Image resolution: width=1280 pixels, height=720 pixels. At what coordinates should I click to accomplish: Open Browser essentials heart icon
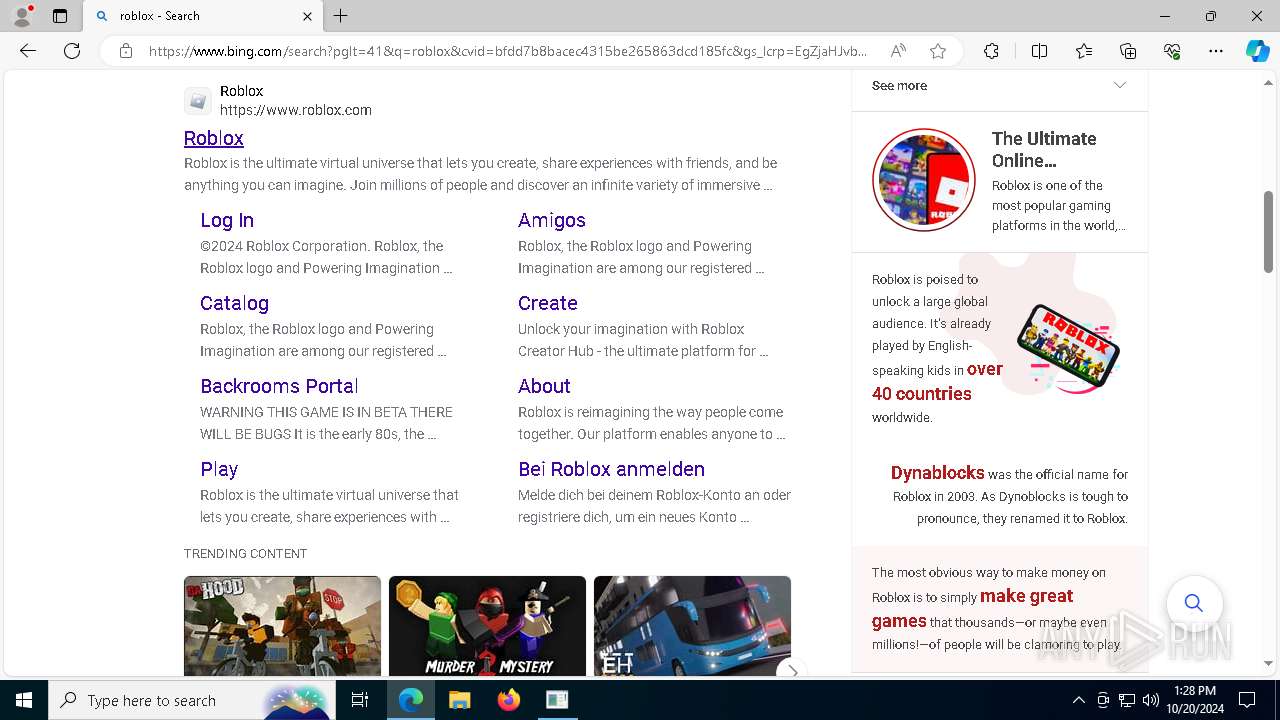[1172, 51]
